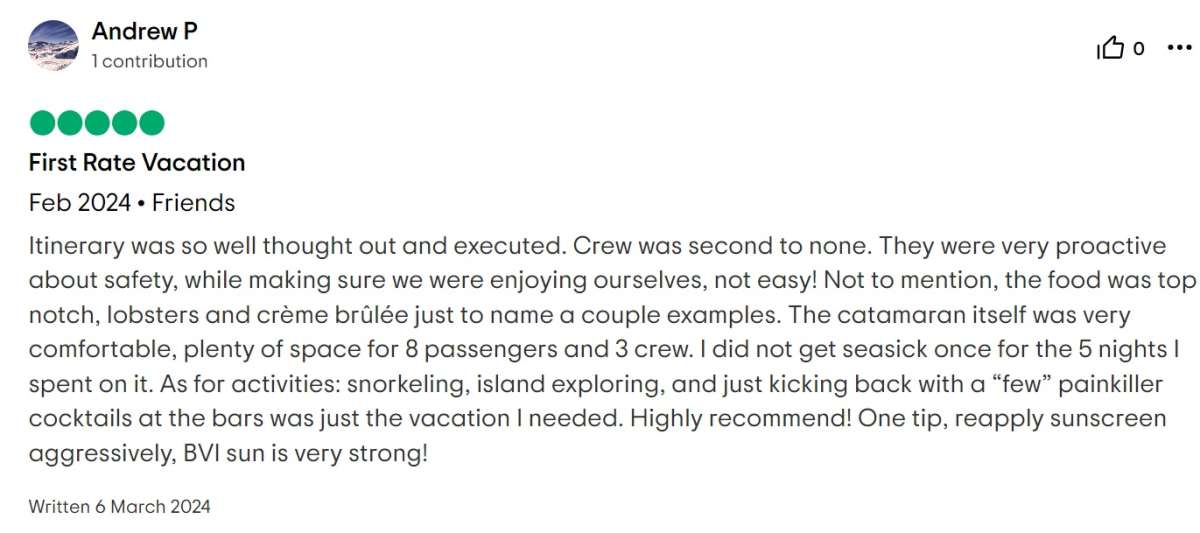1200x533 pixels.
Task: Click the "Written 6 March 2024" date text
Action: 120,506
